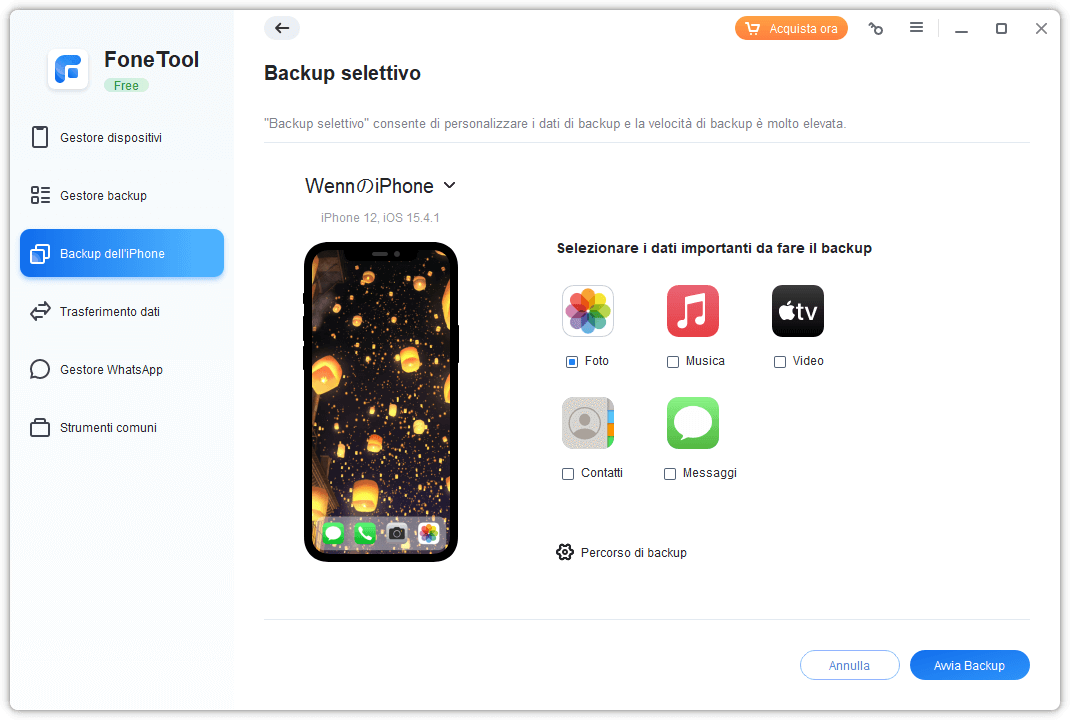The image size is (1070, 720).
Task: Start backup with Avvia Backup button
Action: 970,665
